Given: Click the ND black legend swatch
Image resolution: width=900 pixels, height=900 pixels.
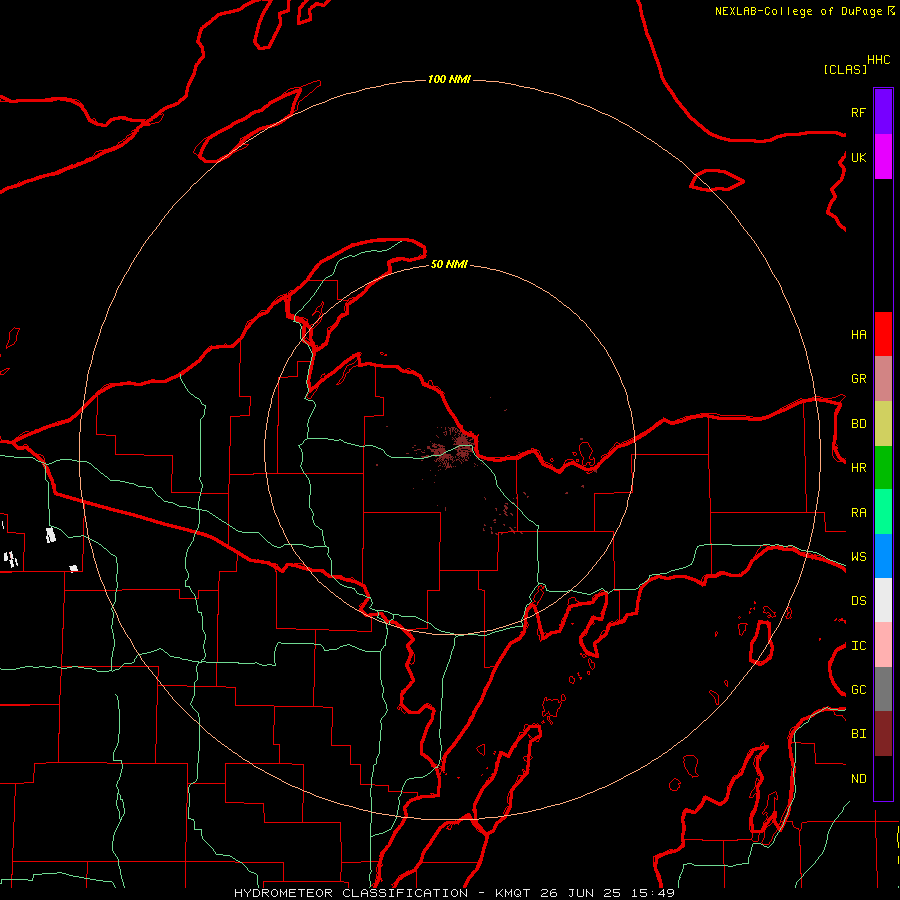Looking at the screenshot, I should tap(883, 778).
